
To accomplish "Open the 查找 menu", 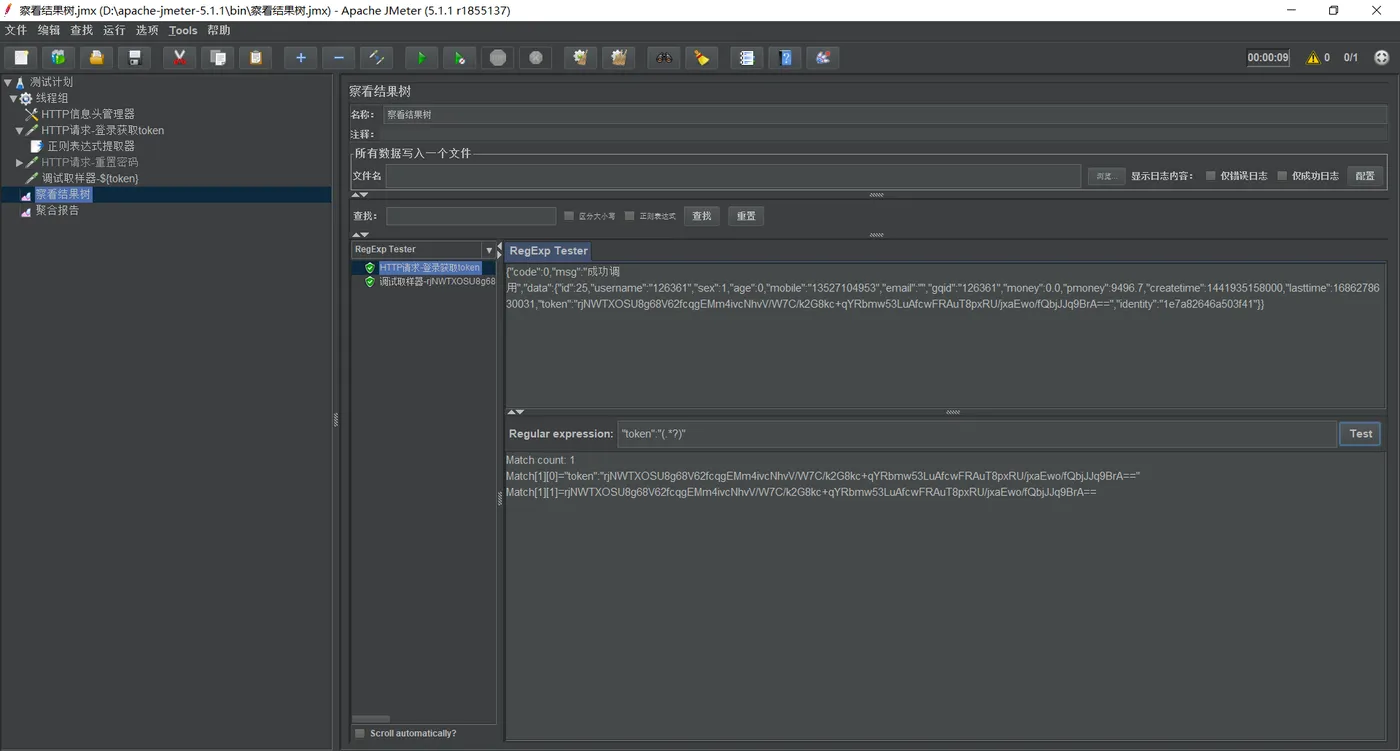I will 82,31.
